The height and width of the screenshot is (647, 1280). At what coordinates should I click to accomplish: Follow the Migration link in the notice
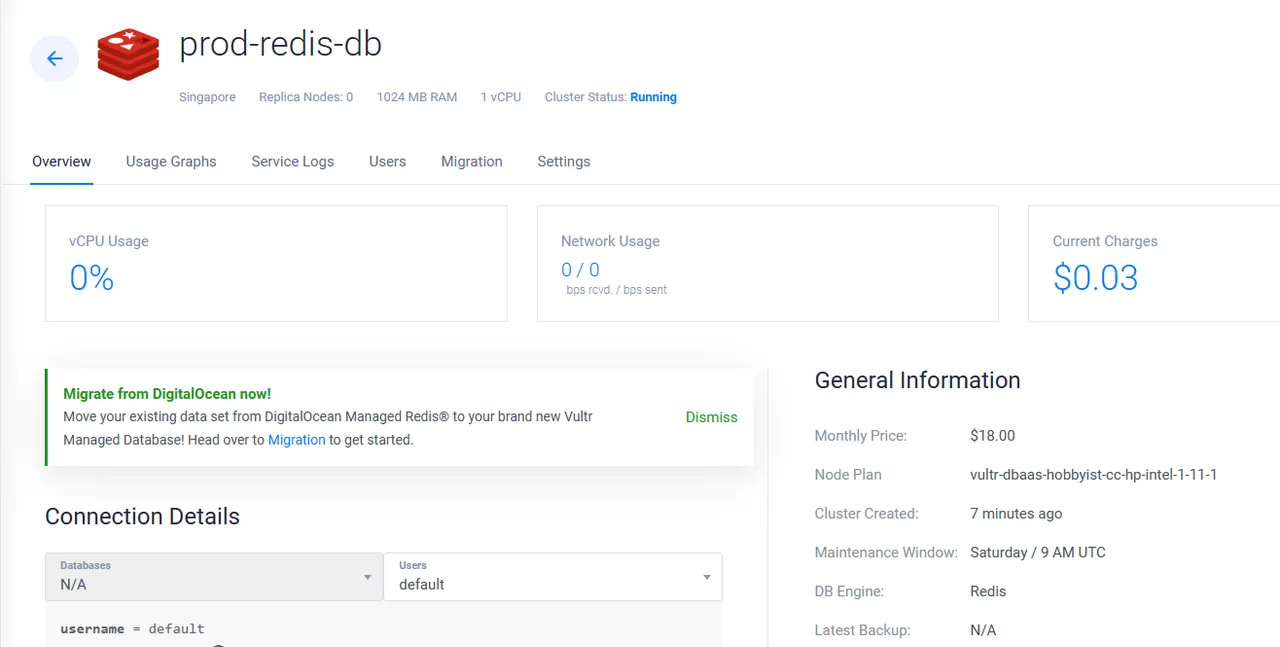tap(297, 439)
